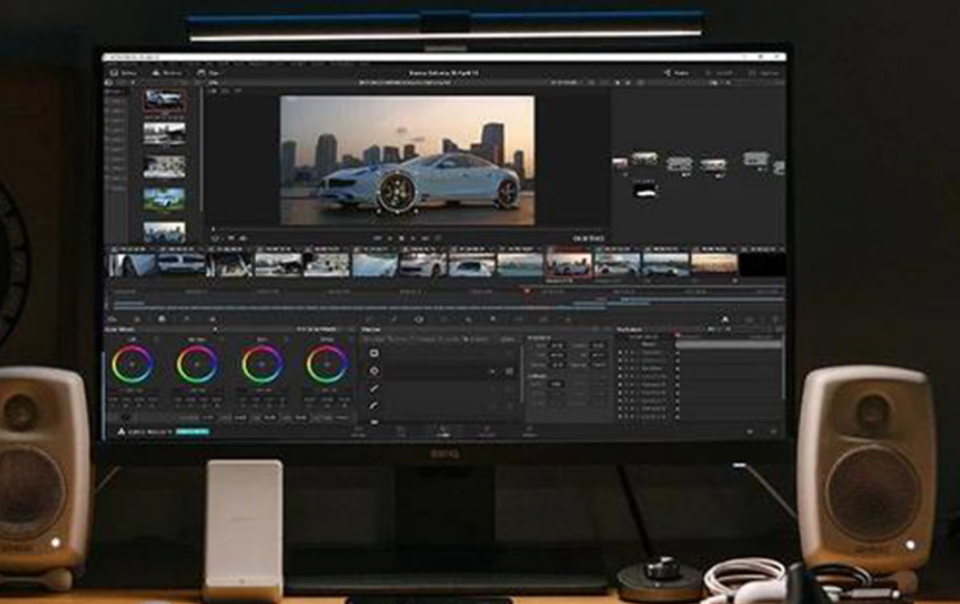This screenshot has width=960, height=604.
Task: Open the Tracker palette icon
Action: click(x=444, y=319)
